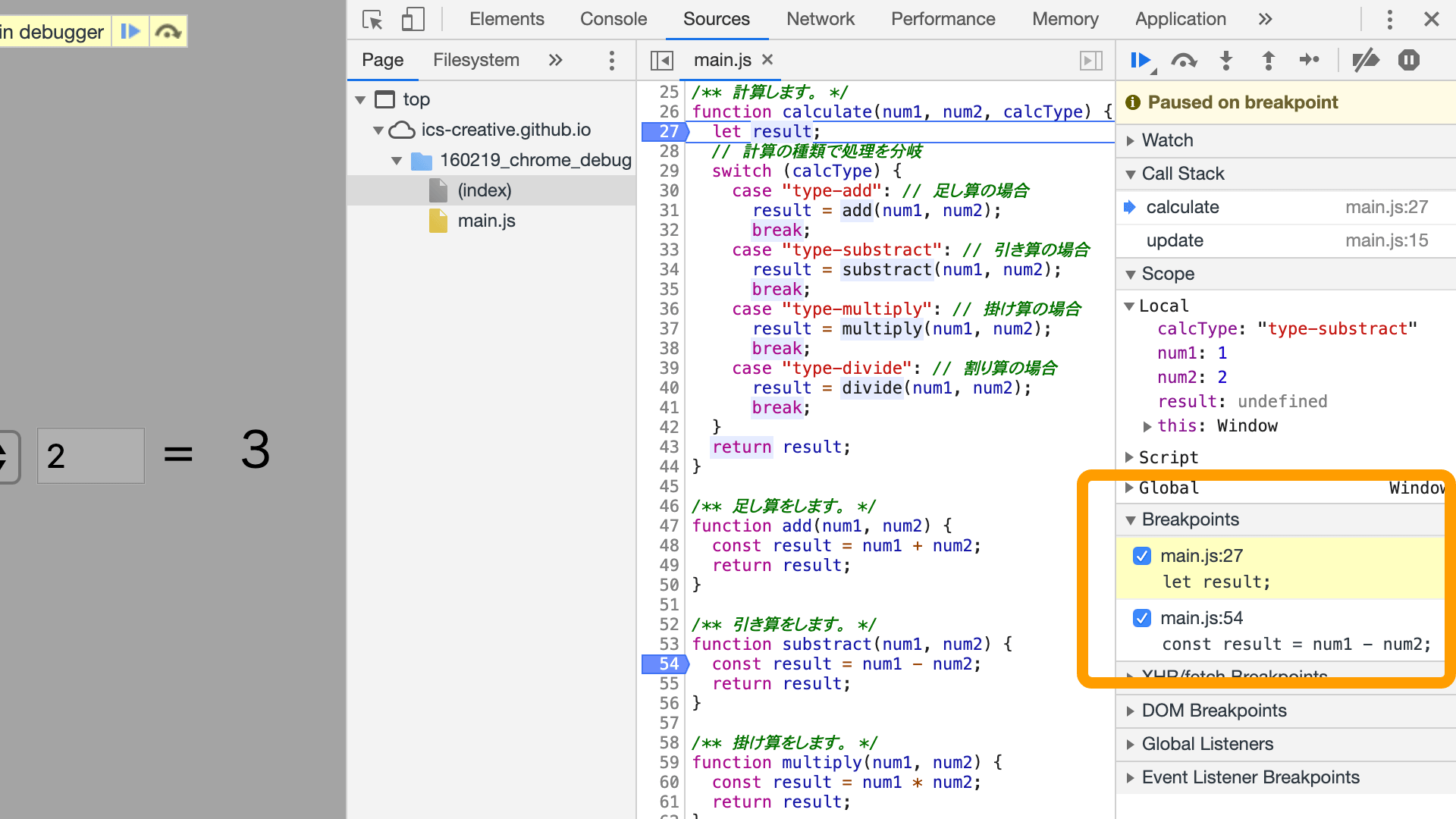Click the Step over next function call icon
The height and width of the screenshot is (819, 1456).
pos(1183,61)
